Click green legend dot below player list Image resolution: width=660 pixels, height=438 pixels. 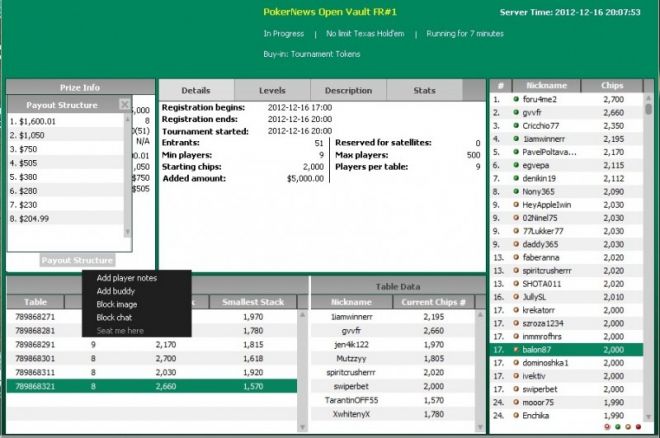[618, 427]
